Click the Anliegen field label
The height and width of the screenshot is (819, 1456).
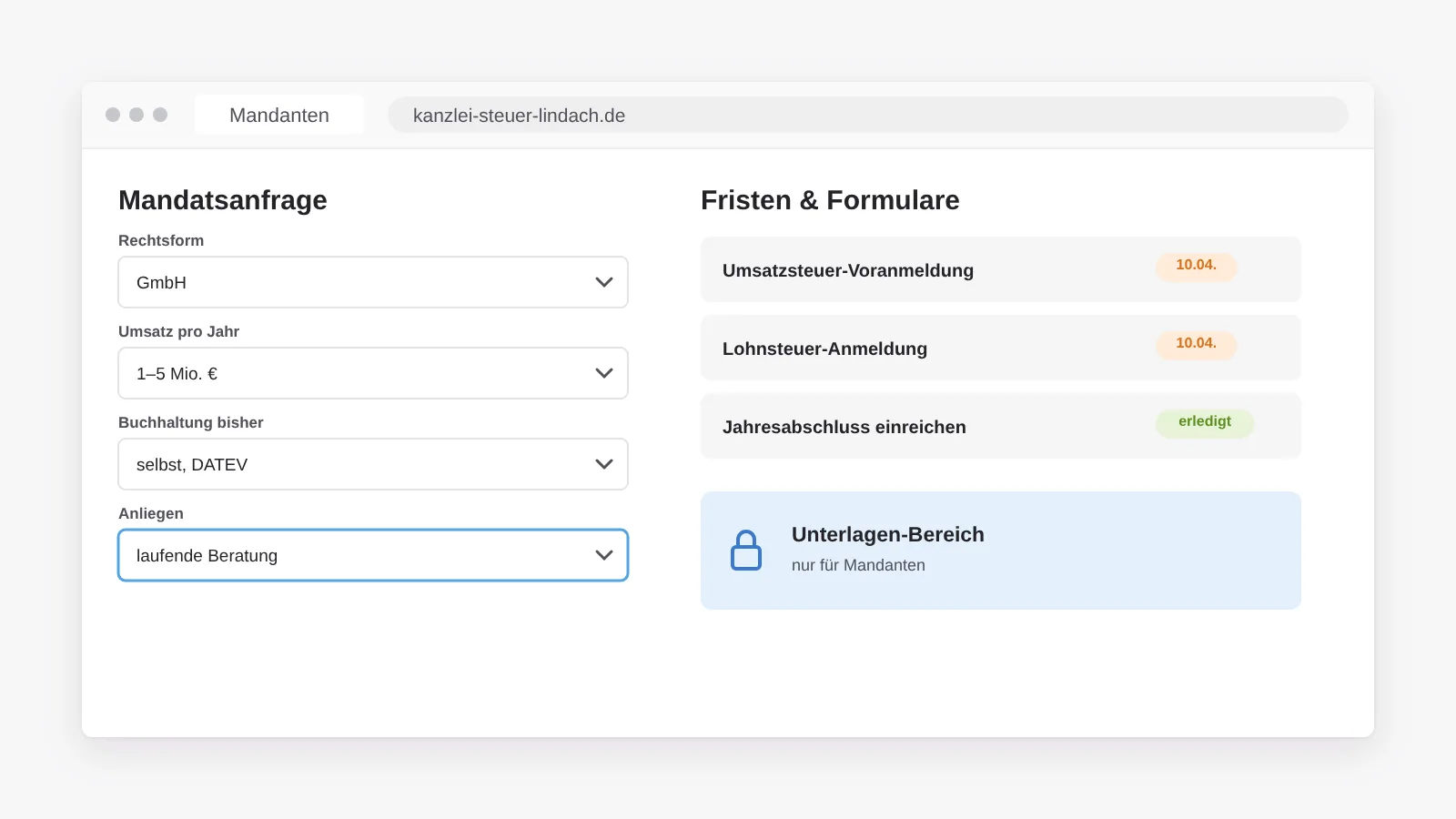click(x=151, y=513)
